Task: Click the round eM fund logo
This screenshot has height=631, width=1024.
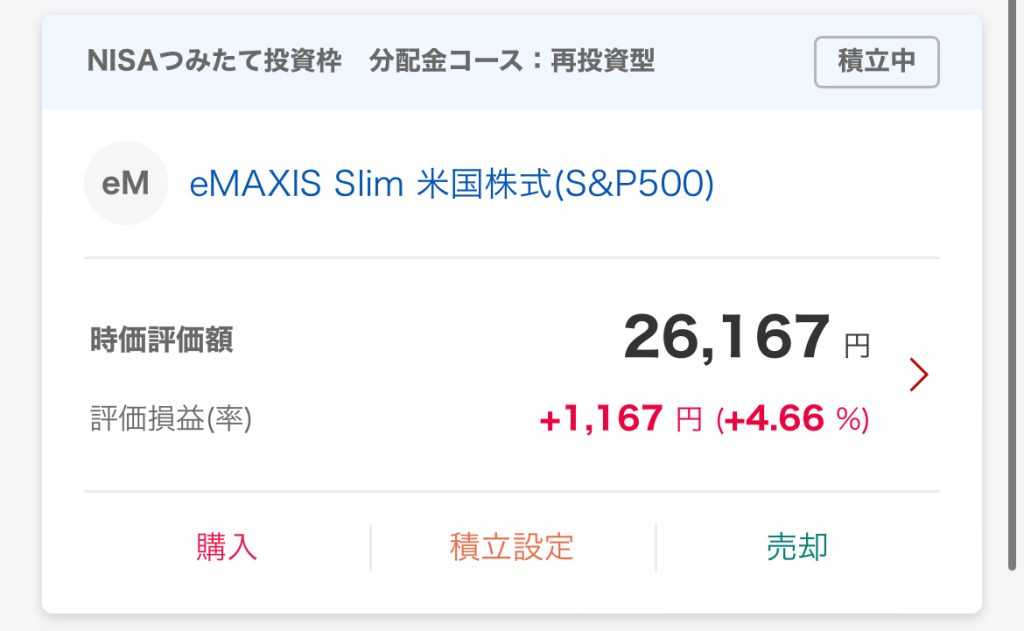Action: point(125,184)
